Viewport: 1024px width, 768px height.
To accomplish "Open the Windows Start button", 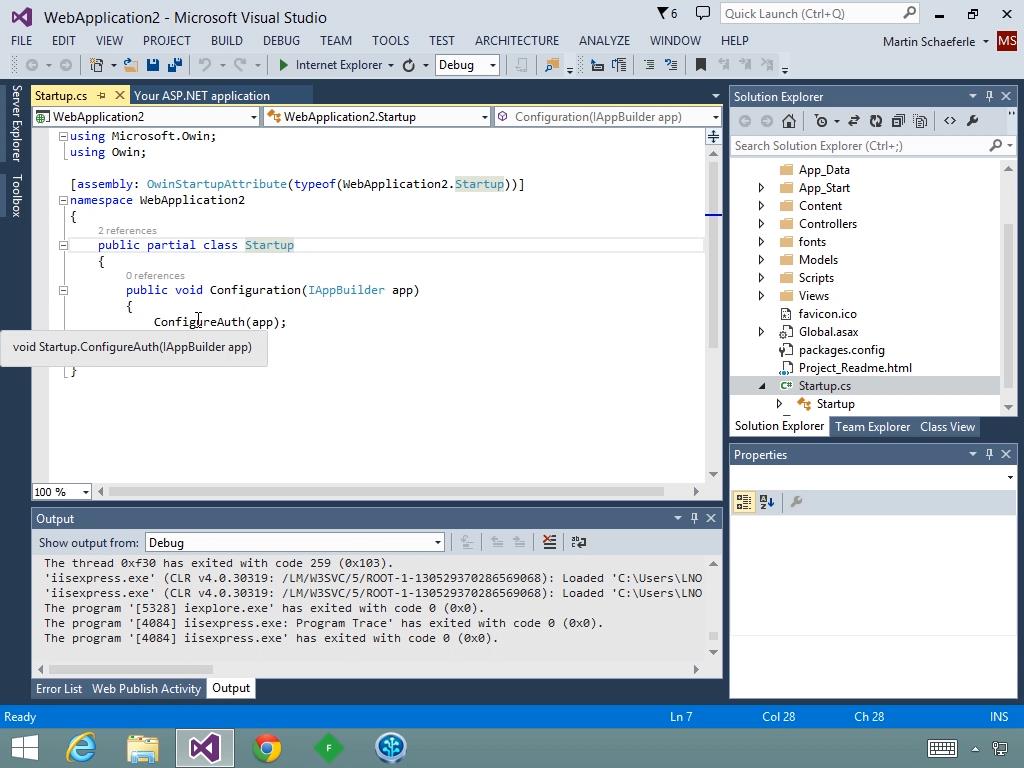I will [25, 748].
